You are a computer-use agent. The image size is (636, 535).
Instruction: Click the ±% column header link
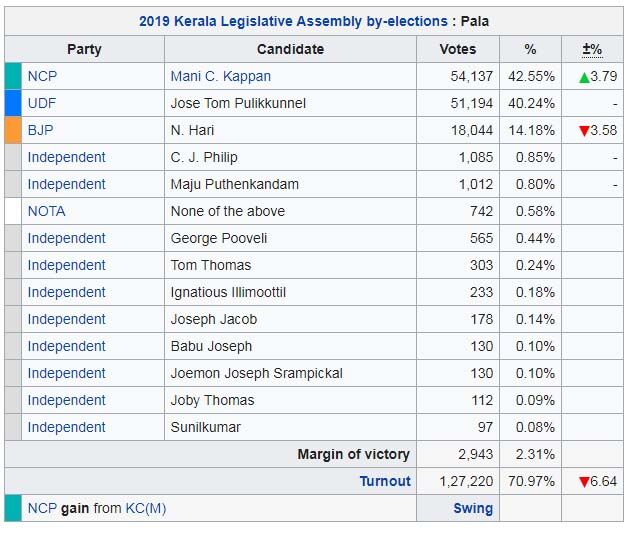[x=591, y=49]
